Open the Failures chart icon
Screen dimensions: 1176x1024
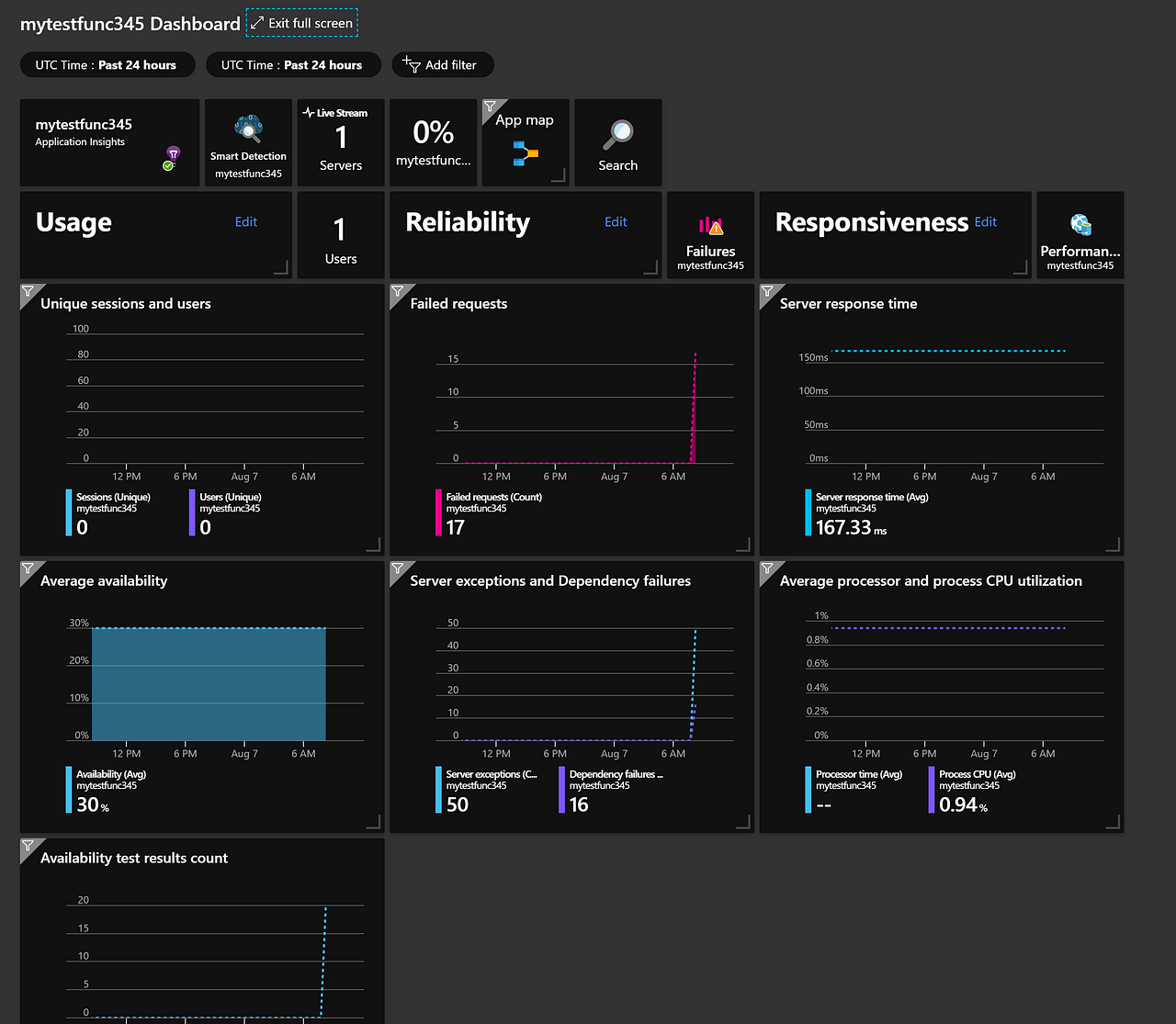[x=710, y=225]
